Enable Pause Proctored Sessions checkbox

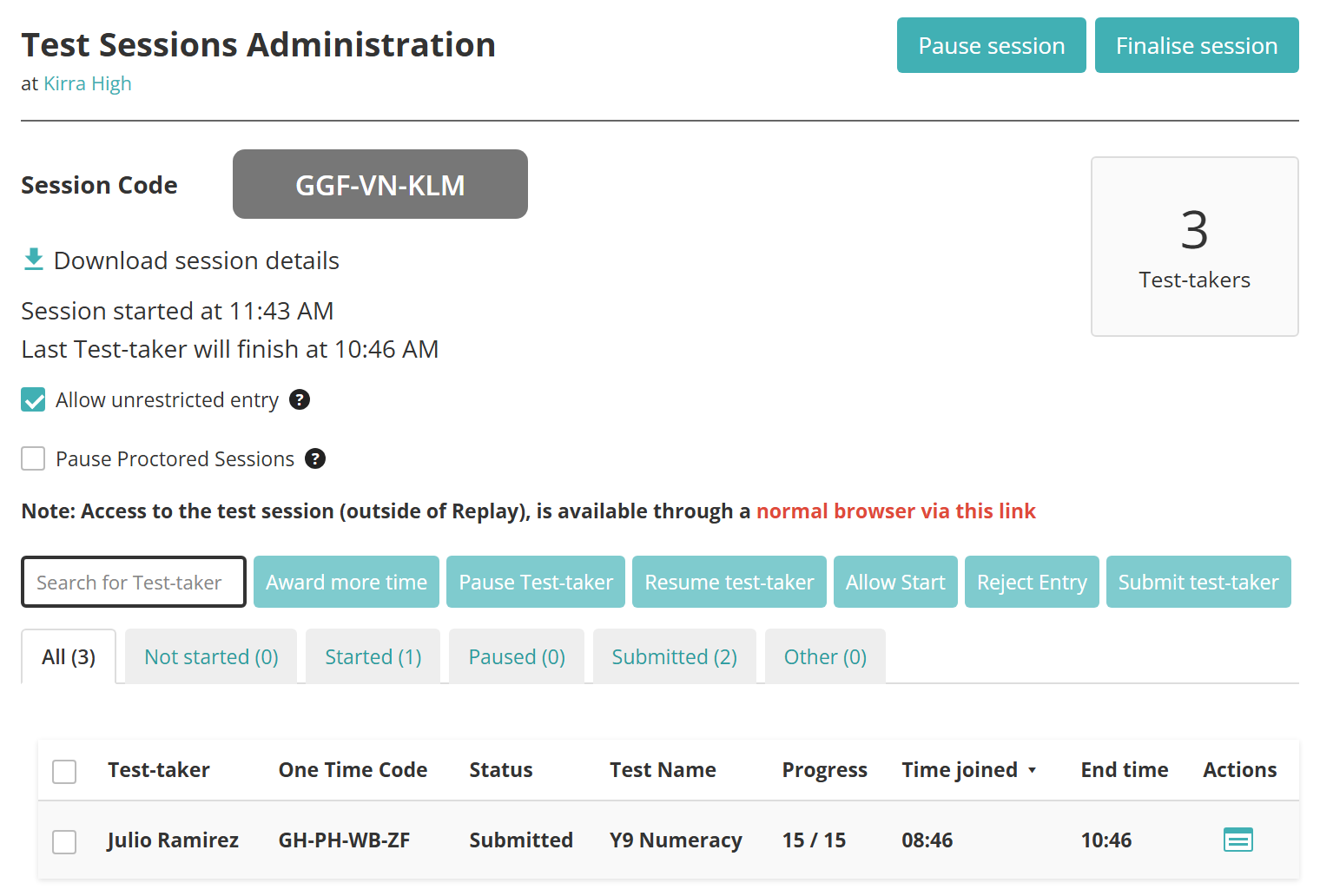tap(33, 458)
